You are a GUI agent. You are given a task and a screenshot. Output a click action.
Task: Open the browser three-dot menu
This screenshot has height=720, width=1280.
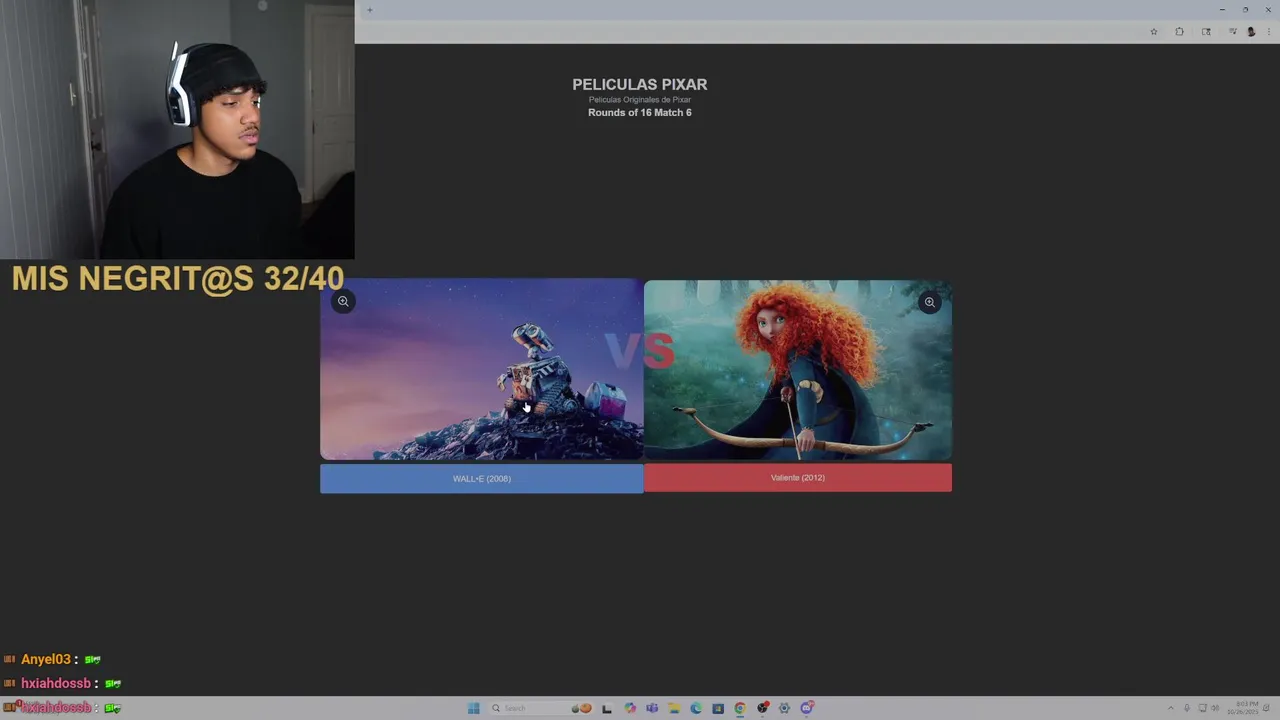[x=1269, y=32]
